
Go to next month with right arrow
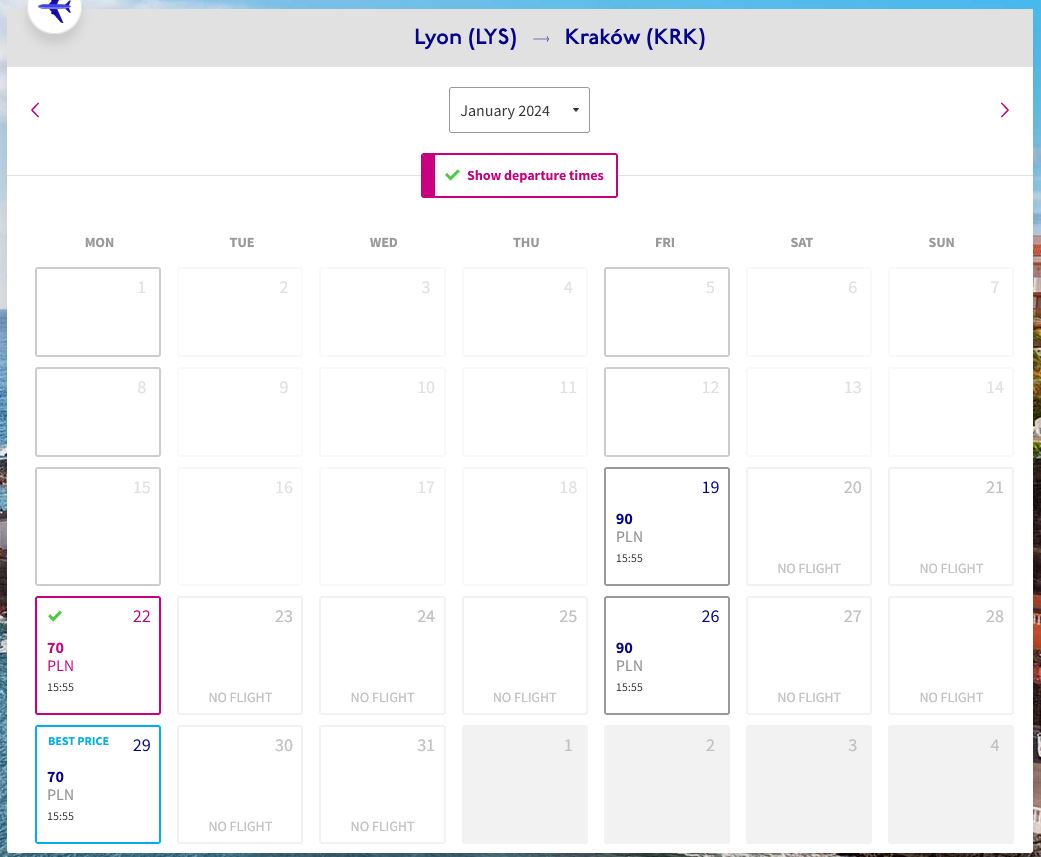click(1004, 110)
